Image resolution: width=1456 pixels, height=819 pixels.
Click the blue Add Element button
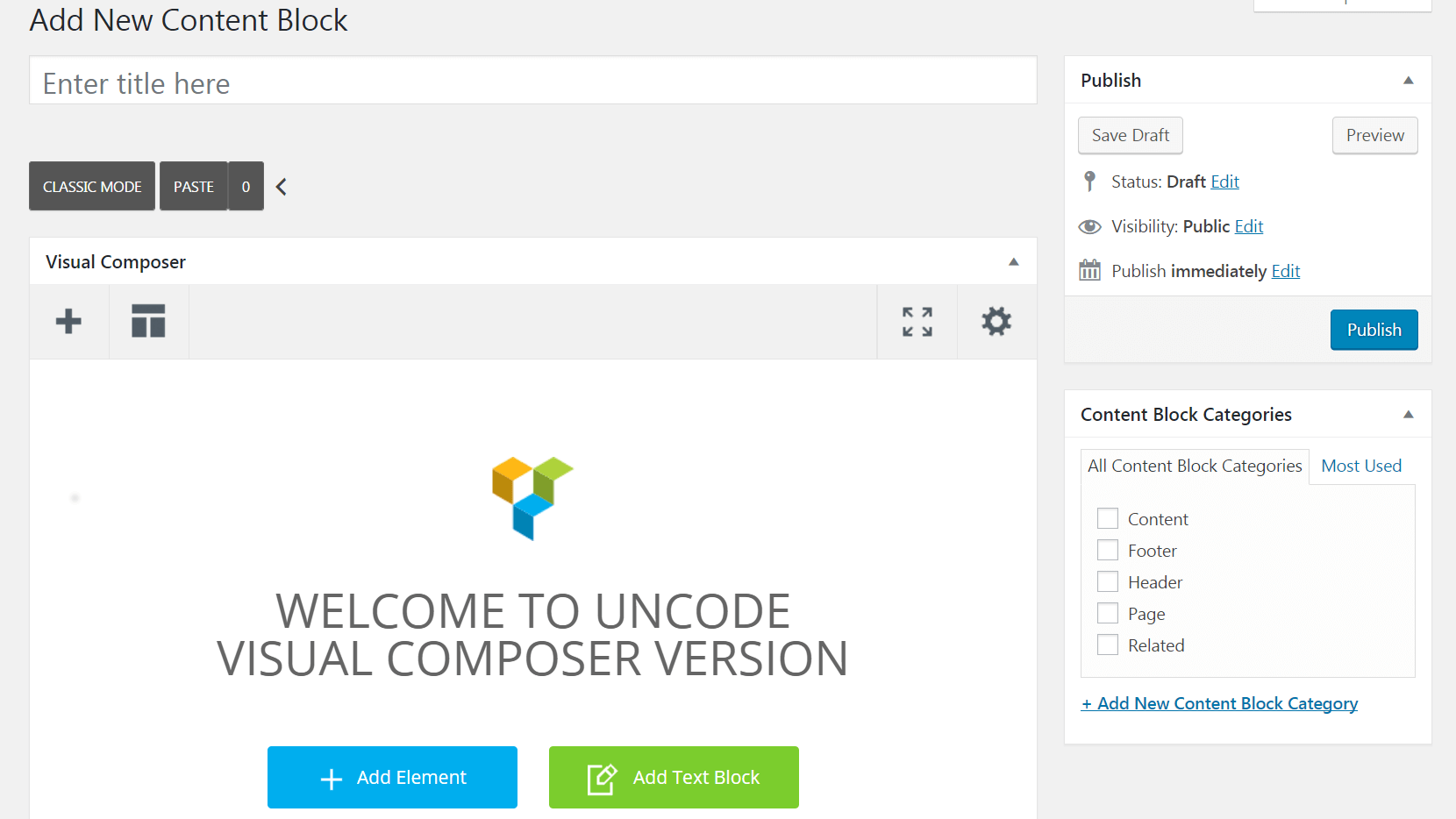tap(392, 777)
